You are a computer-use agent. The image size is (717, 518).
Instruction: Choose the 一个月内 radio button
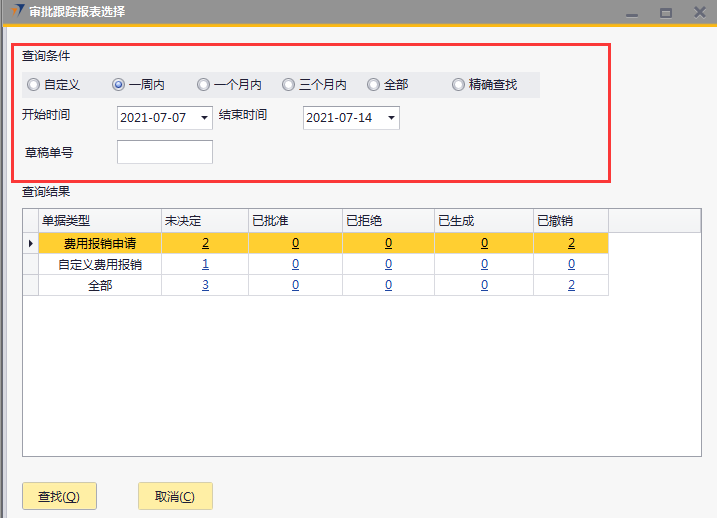click(204, 85)
